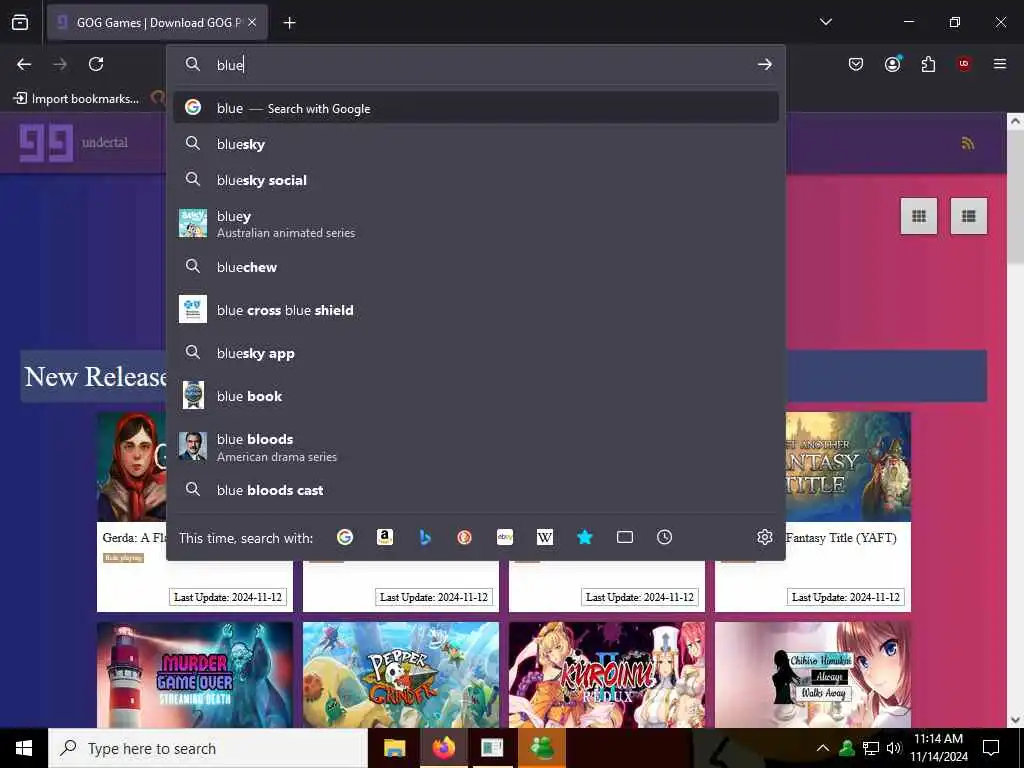Choose the 'bluechew' suggestion
This screenshot has width=1024, height=768.
tap(475, 266)
